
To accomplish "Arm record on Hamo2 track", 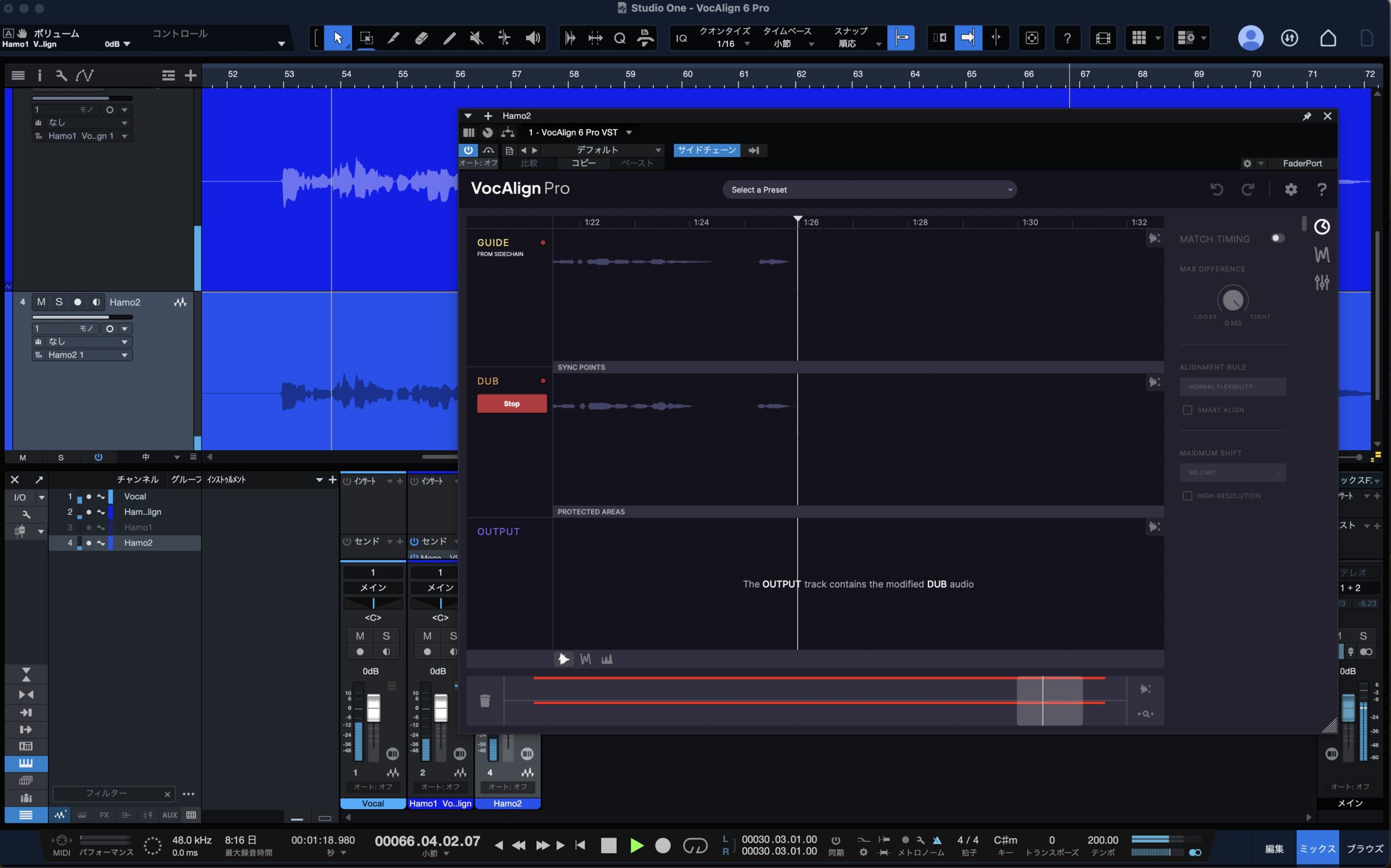I will click(78, 302).
